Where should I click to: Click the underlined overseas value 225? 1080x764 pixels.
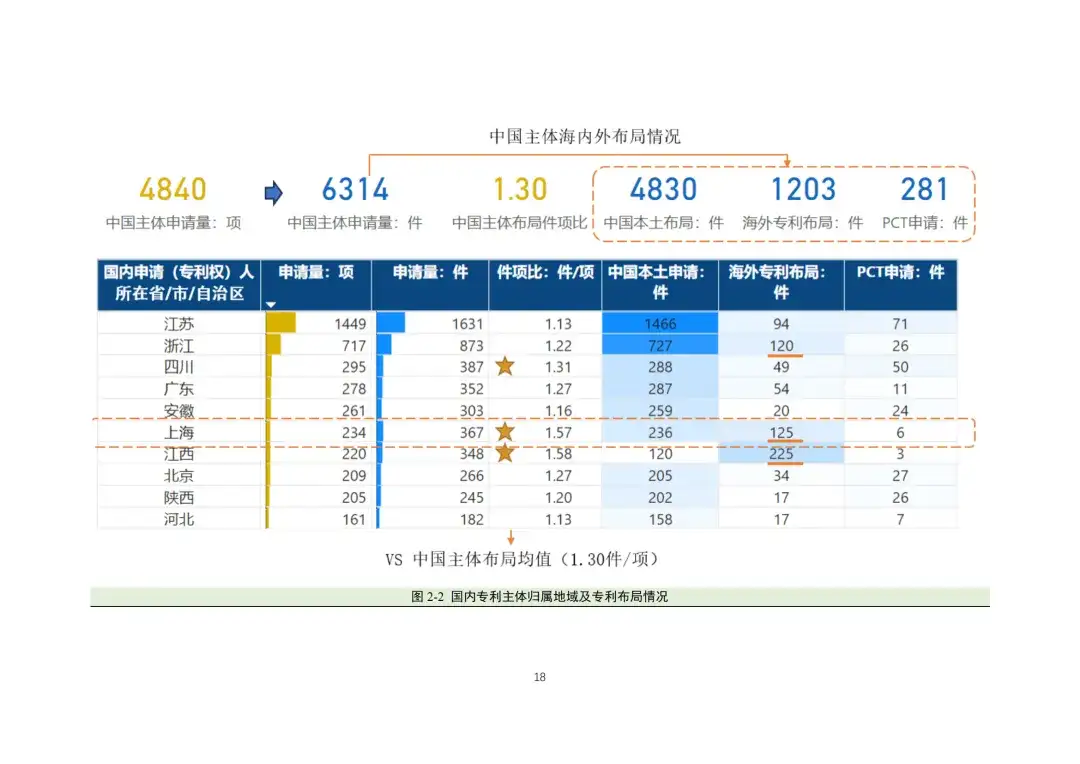pos(781,453)
